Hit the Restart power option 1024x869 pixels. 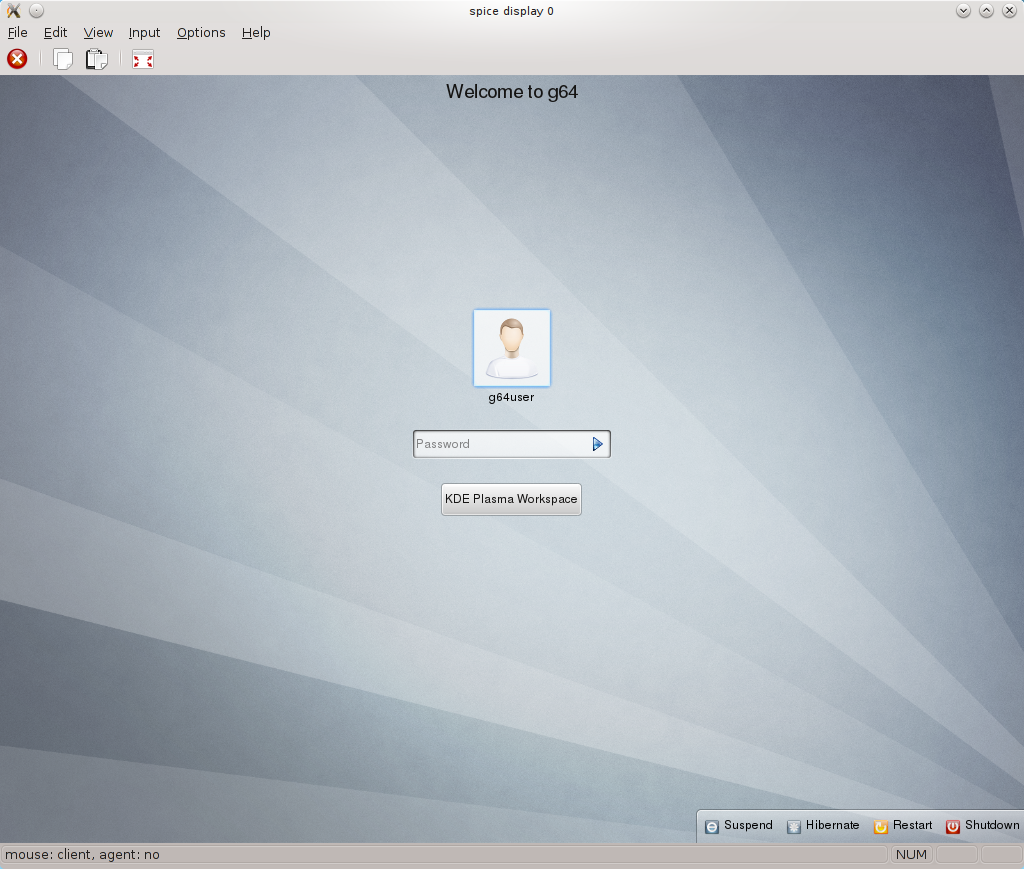[x=902, y=826]
